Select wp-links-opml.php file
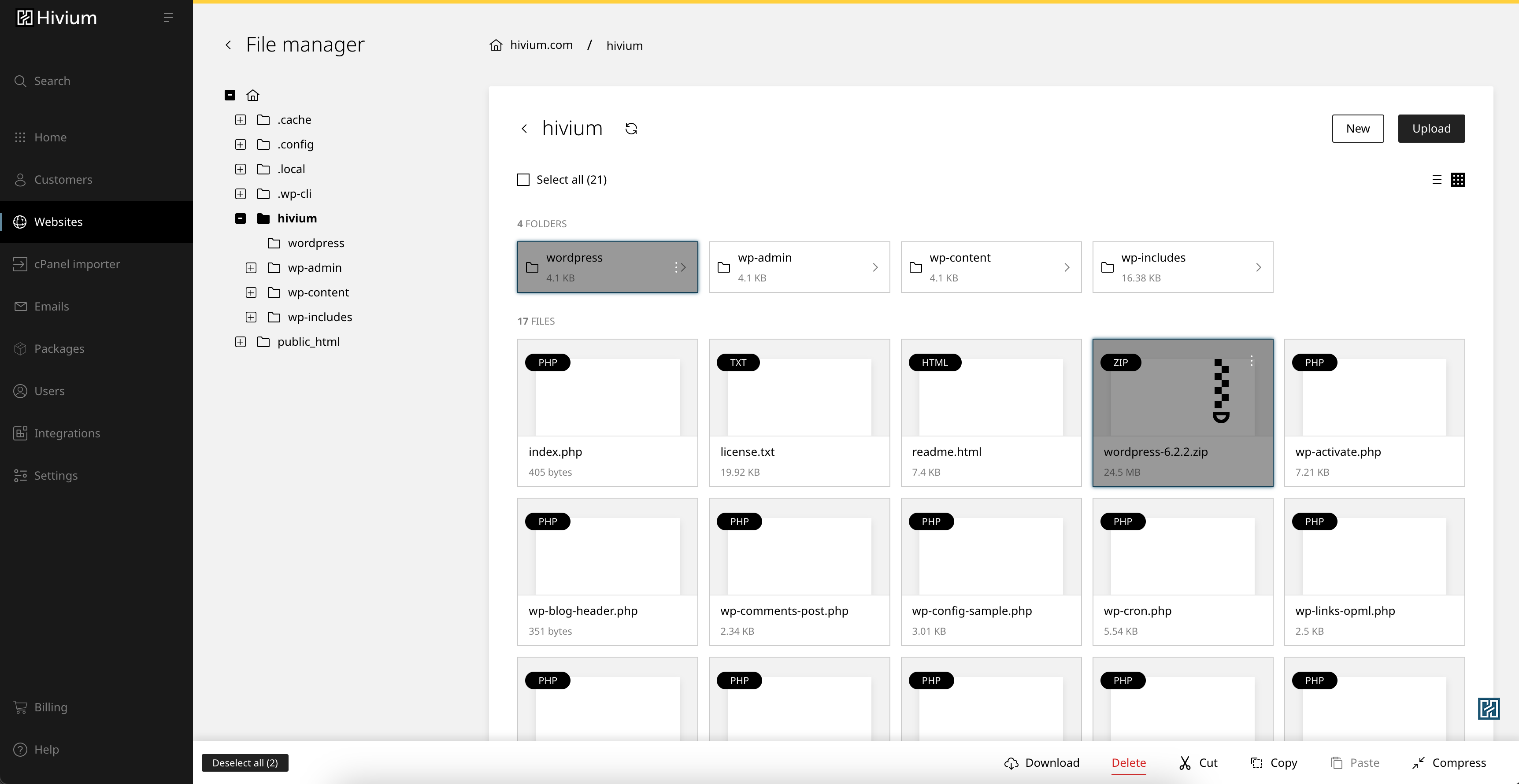This screenshot has width=1519, height=784. point(1374,572)
